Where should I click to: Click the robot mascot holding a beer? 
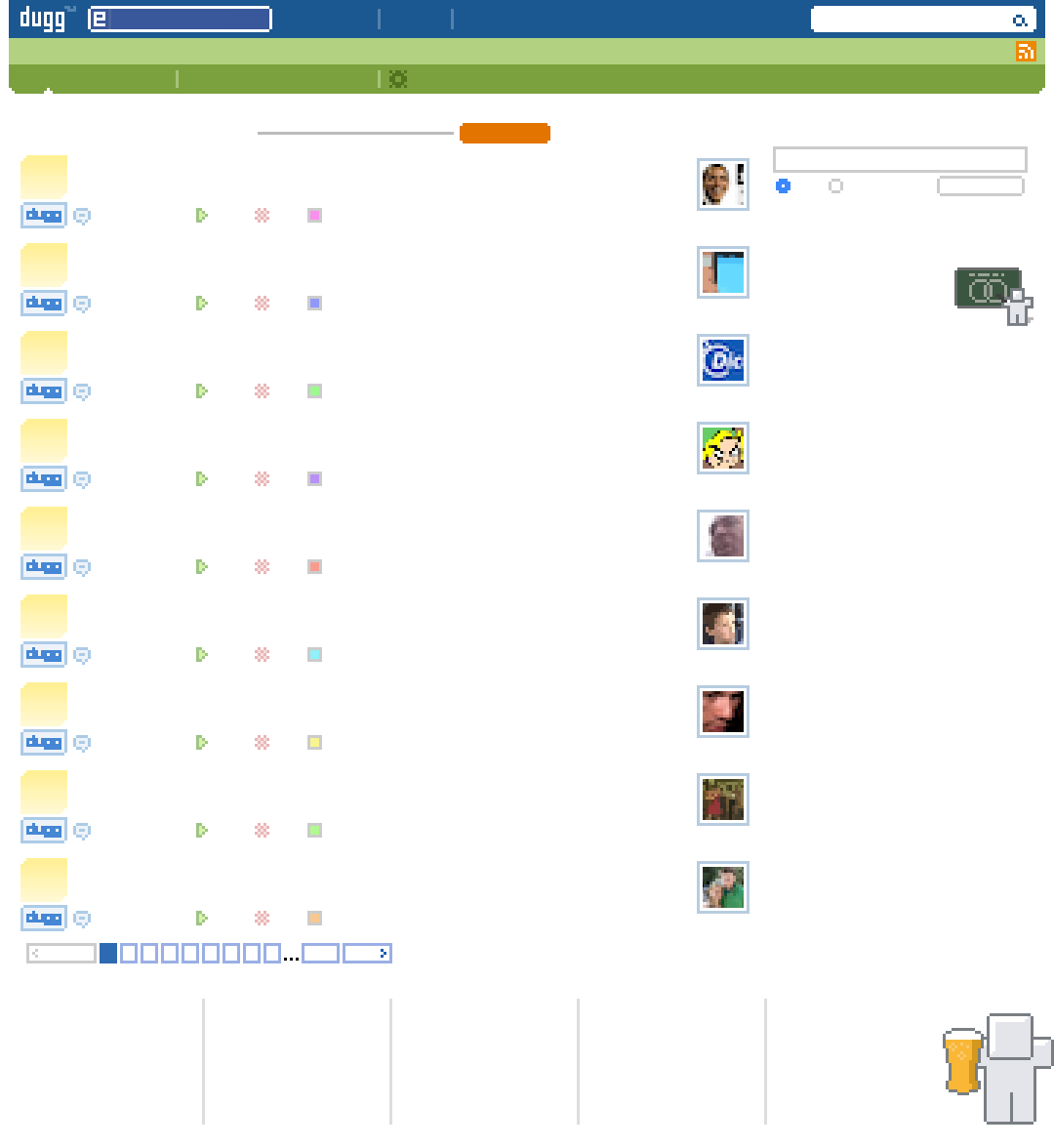coord(998,1069)
